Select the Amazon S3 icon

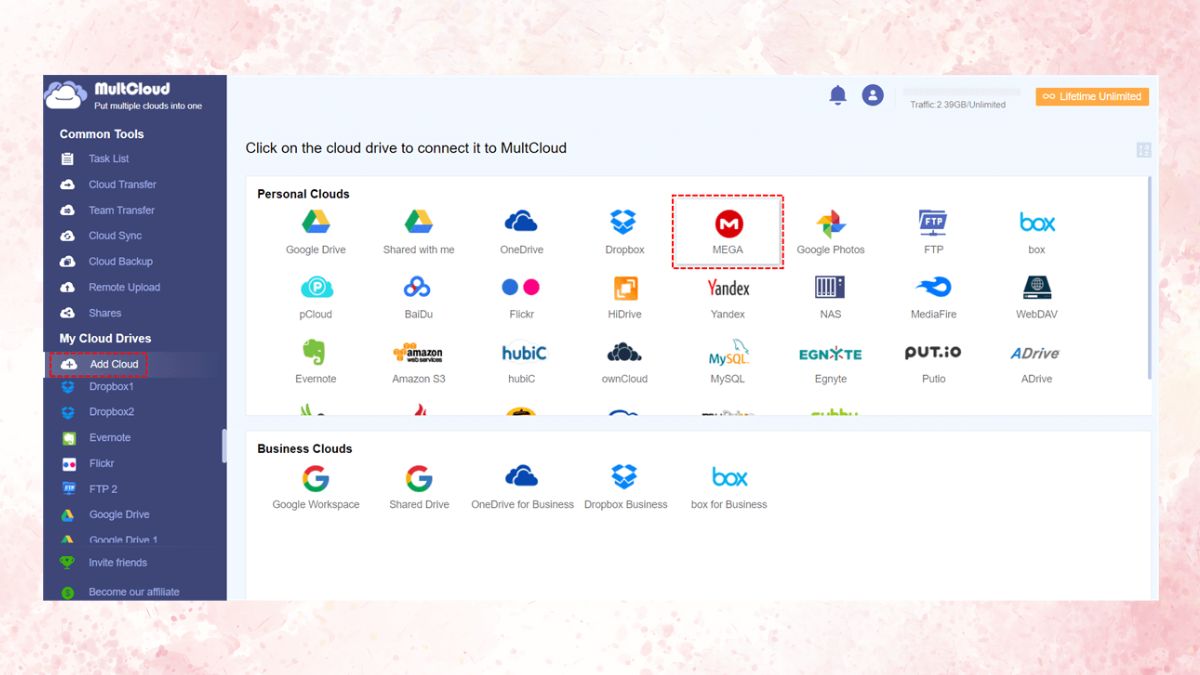[417, 358]
